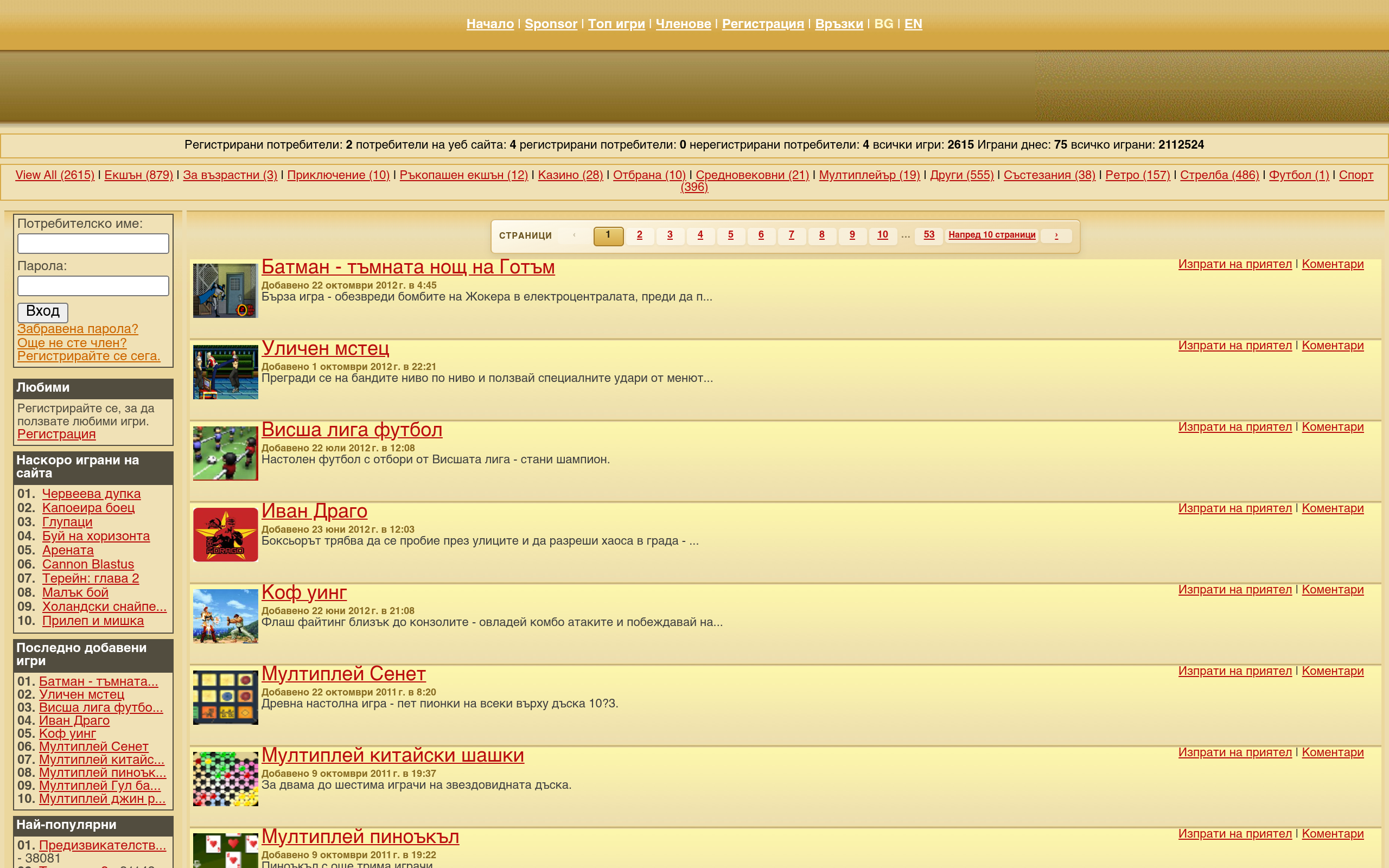The height and width of the screenshot is (868, 1389).
Task: Open Връзки in the top menu
Action: pos(839,24)
